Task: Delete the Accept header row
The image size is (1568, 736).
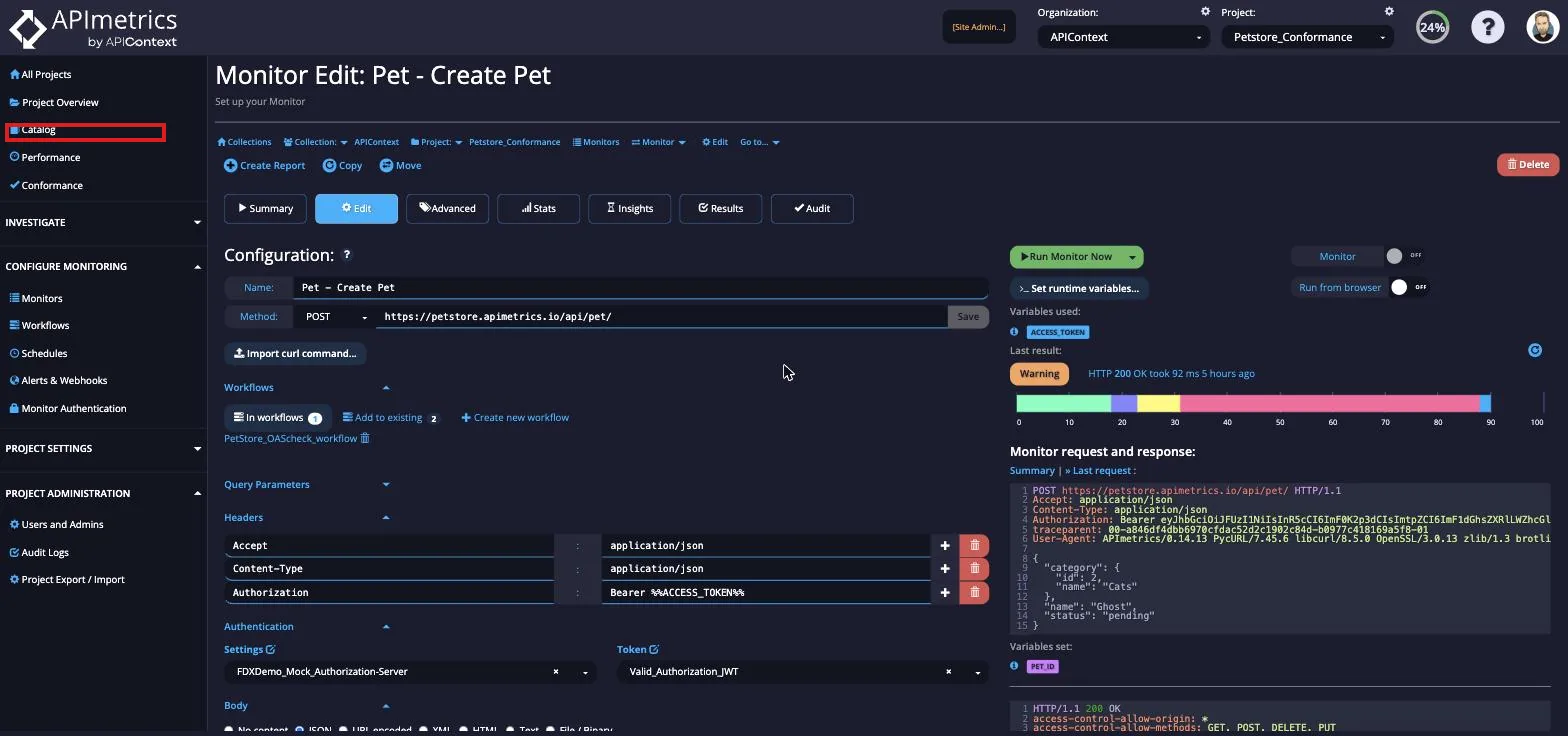Action: (975, 545)
